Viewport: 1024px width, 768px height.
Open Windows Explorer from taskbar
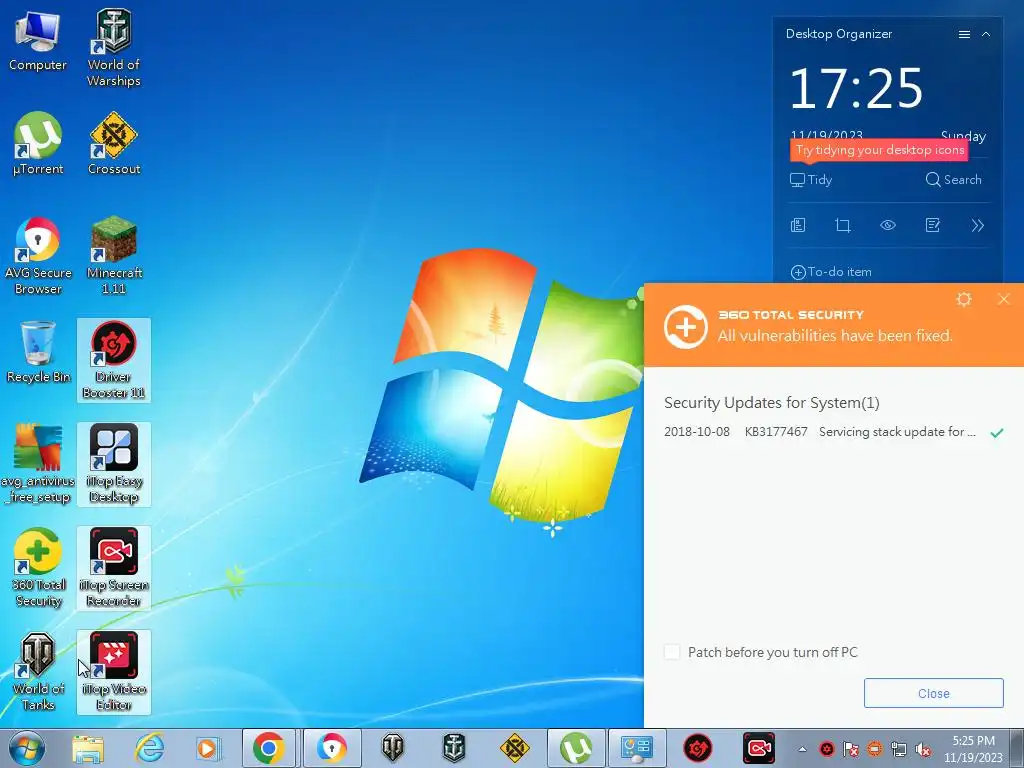point(88,748)
